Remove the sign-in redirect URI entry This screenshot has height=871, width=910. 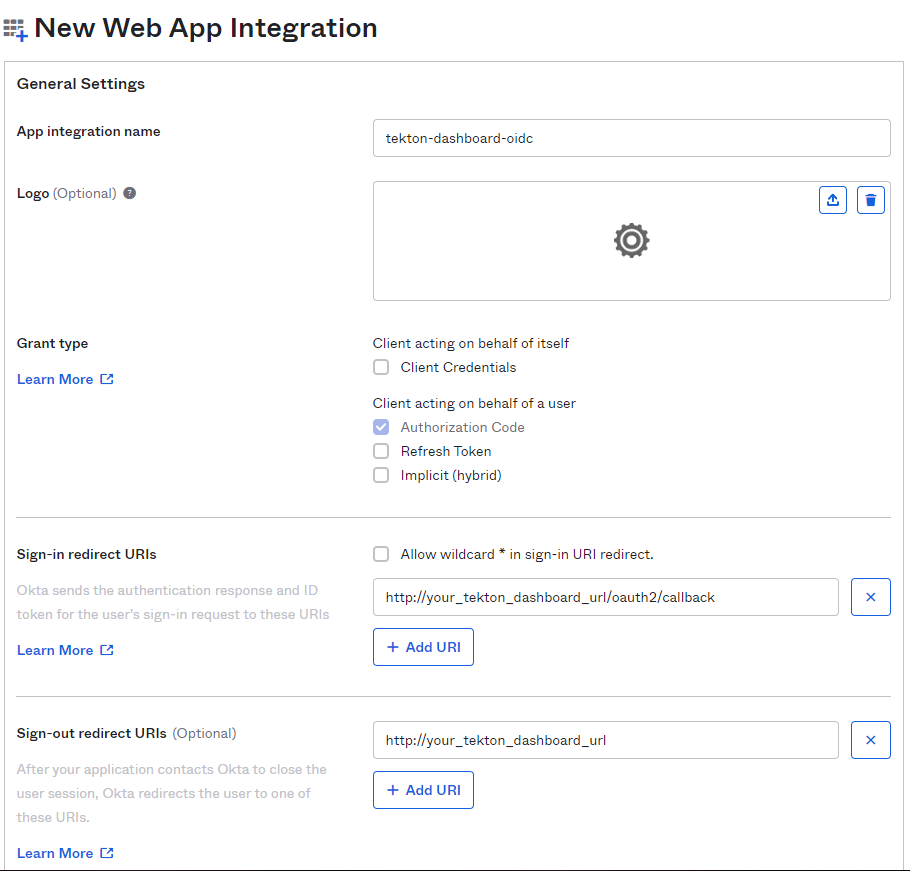[870, 597]
